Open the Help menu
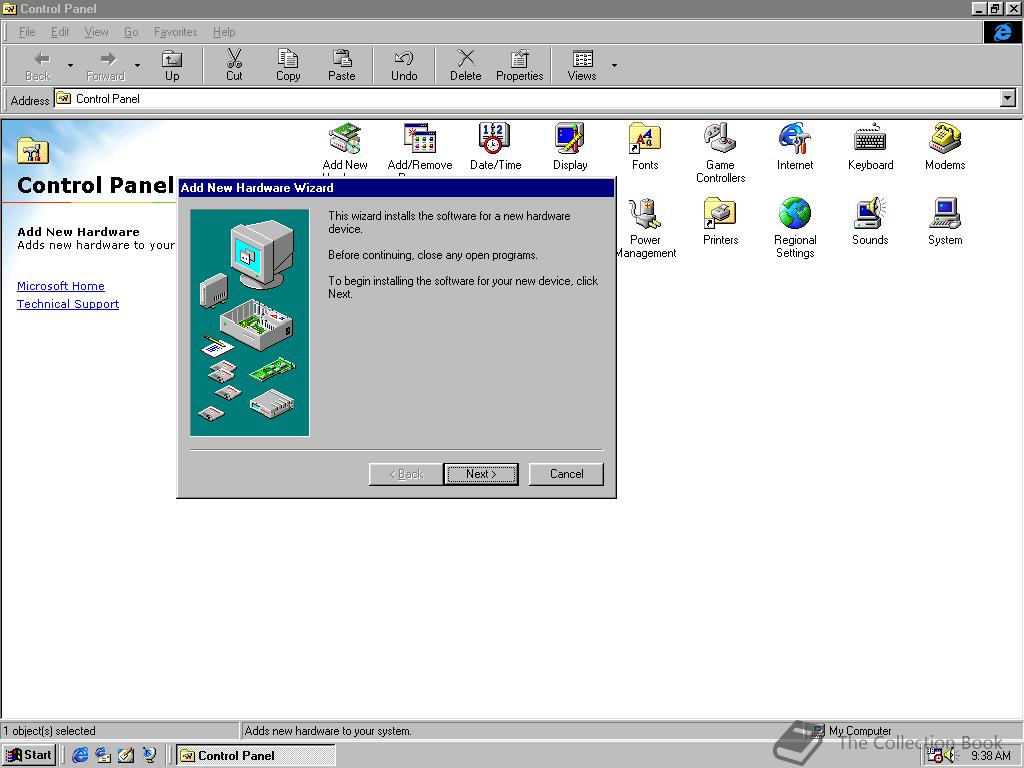1024x768 pixels. tap(224, 32)
